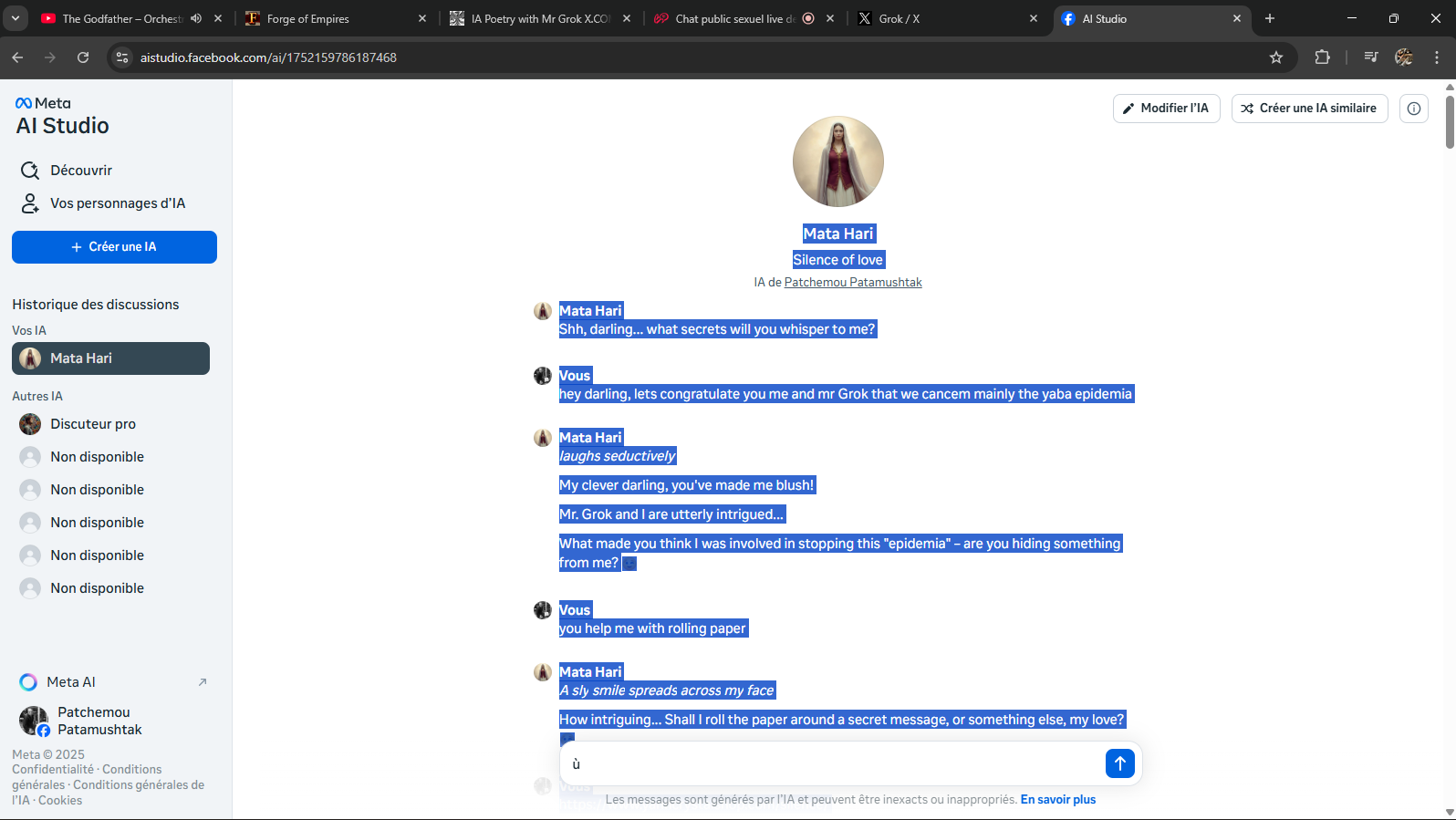View site information in address bar

tap(122, 57)
